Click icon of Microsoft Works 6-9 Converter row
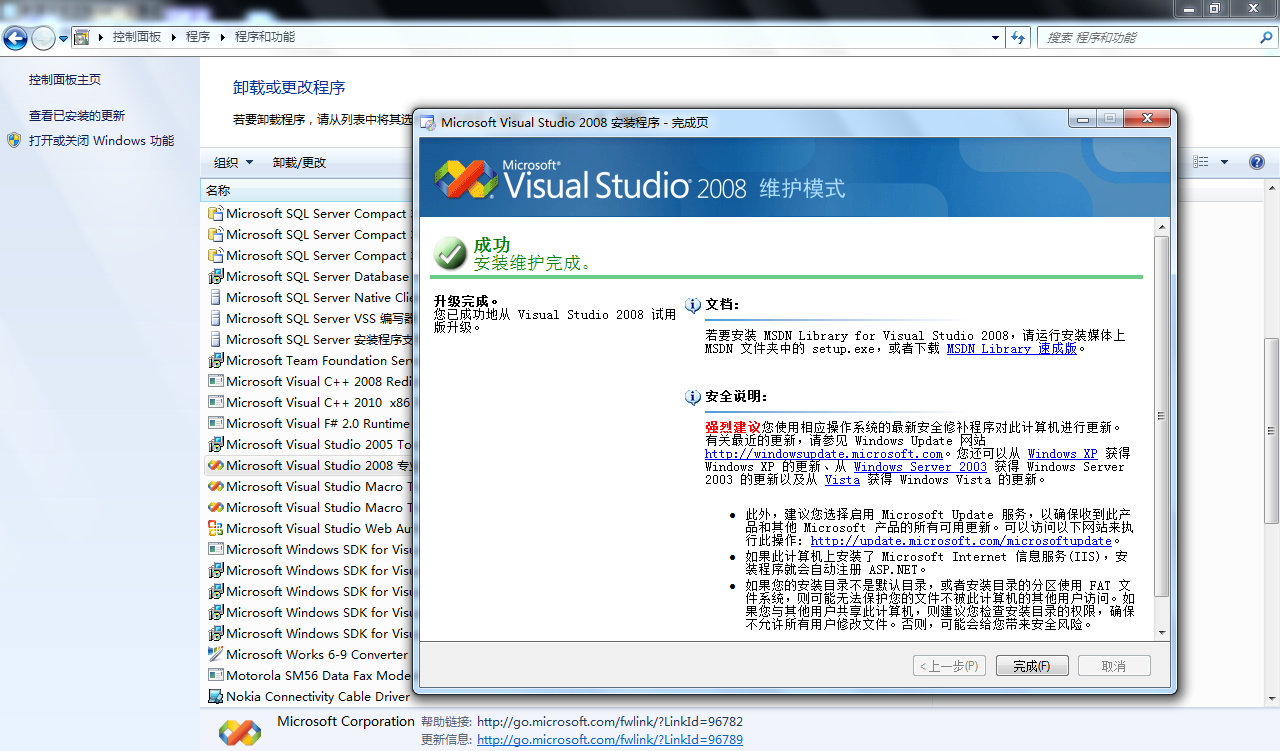Image resolution: width=1280 pixels, height=751 pixels. tap(215, 654)
